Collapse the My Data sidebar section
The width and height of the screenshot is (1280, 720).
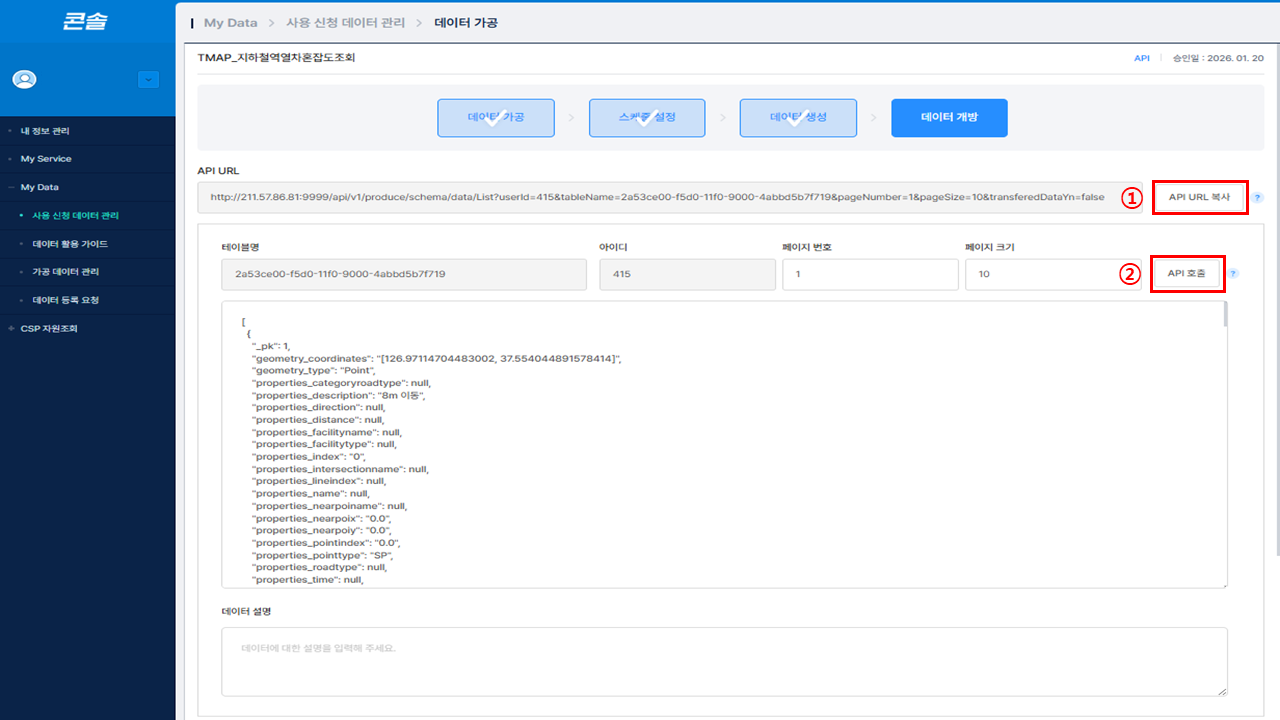(x=40, y=187)
